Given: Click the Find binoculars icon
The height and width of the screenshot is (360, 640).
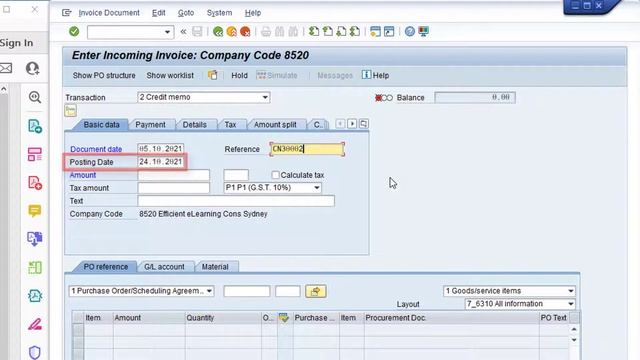Looking at the screenshot, I should pyautogui.click(x=280, y=31).
